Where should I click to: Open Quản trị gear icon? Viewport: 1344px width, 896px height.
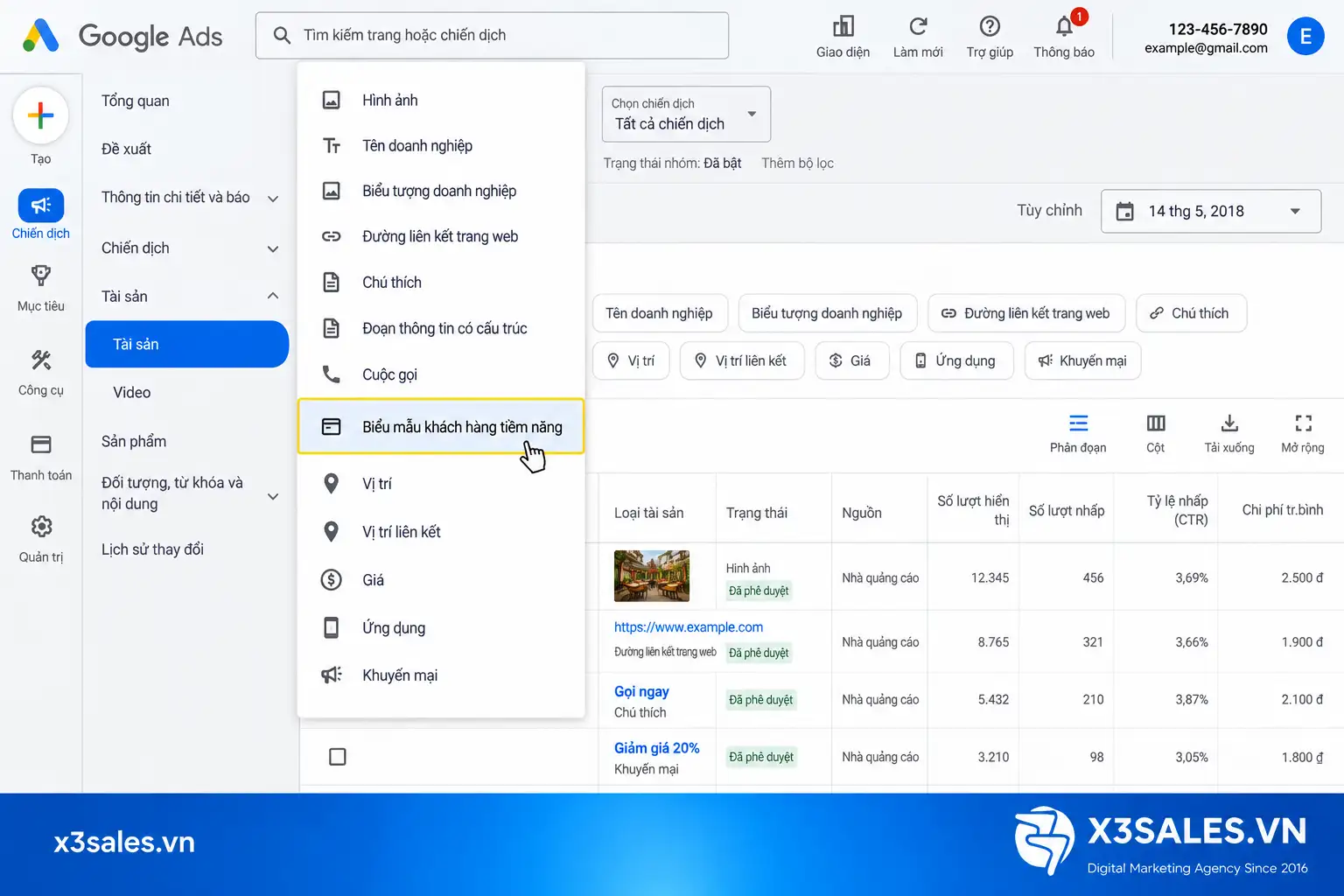click(40, 526)
